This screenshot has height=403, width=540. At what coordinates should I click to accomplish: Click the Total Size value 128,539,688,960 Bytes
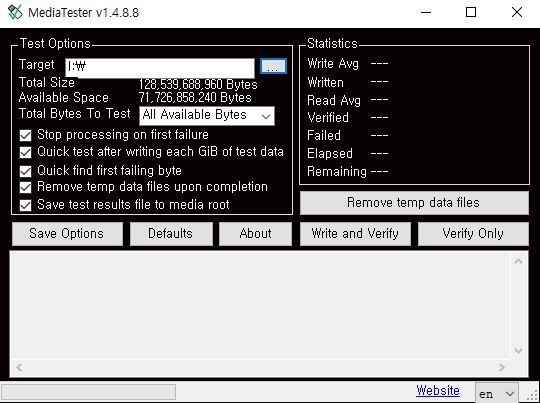pos(198,85)
